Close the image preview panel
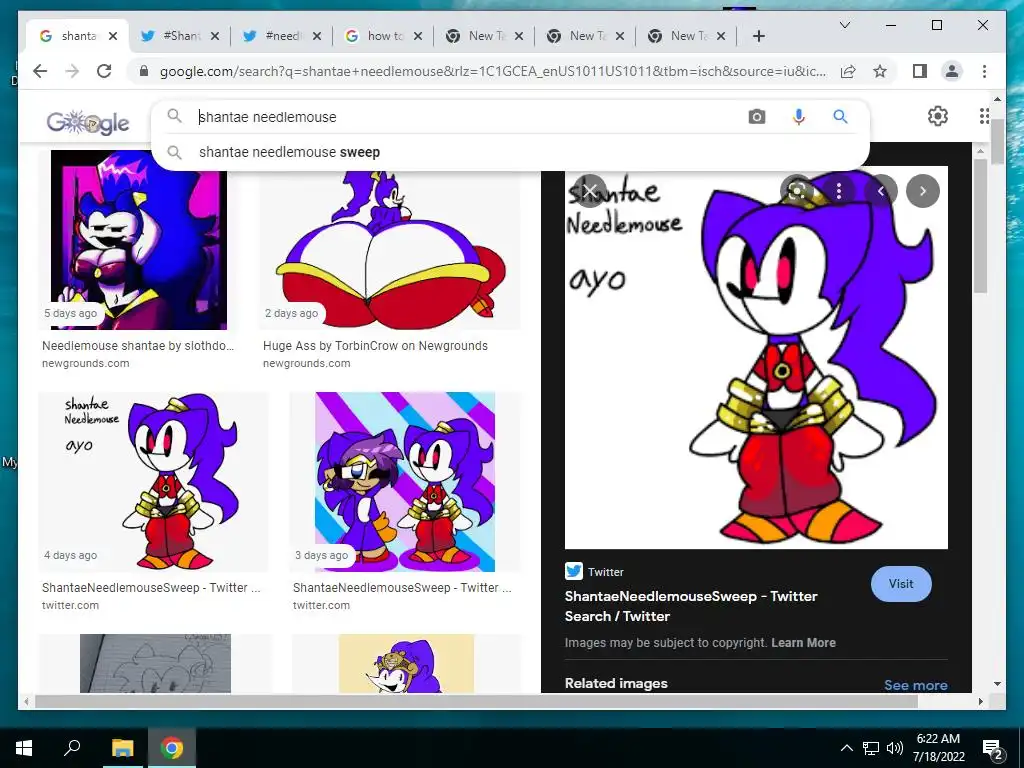1024x768 pixels. coord(589,191)
